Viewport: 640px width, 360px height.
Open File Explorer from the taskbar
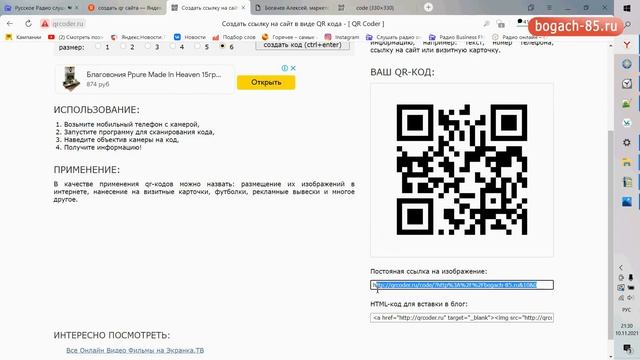[627, 162]
